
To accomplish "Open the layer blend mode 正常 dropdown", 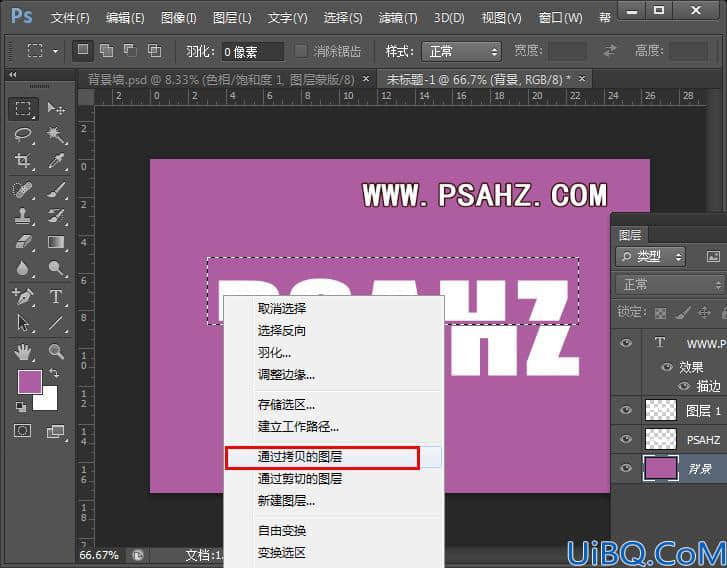I will point(670,284).
